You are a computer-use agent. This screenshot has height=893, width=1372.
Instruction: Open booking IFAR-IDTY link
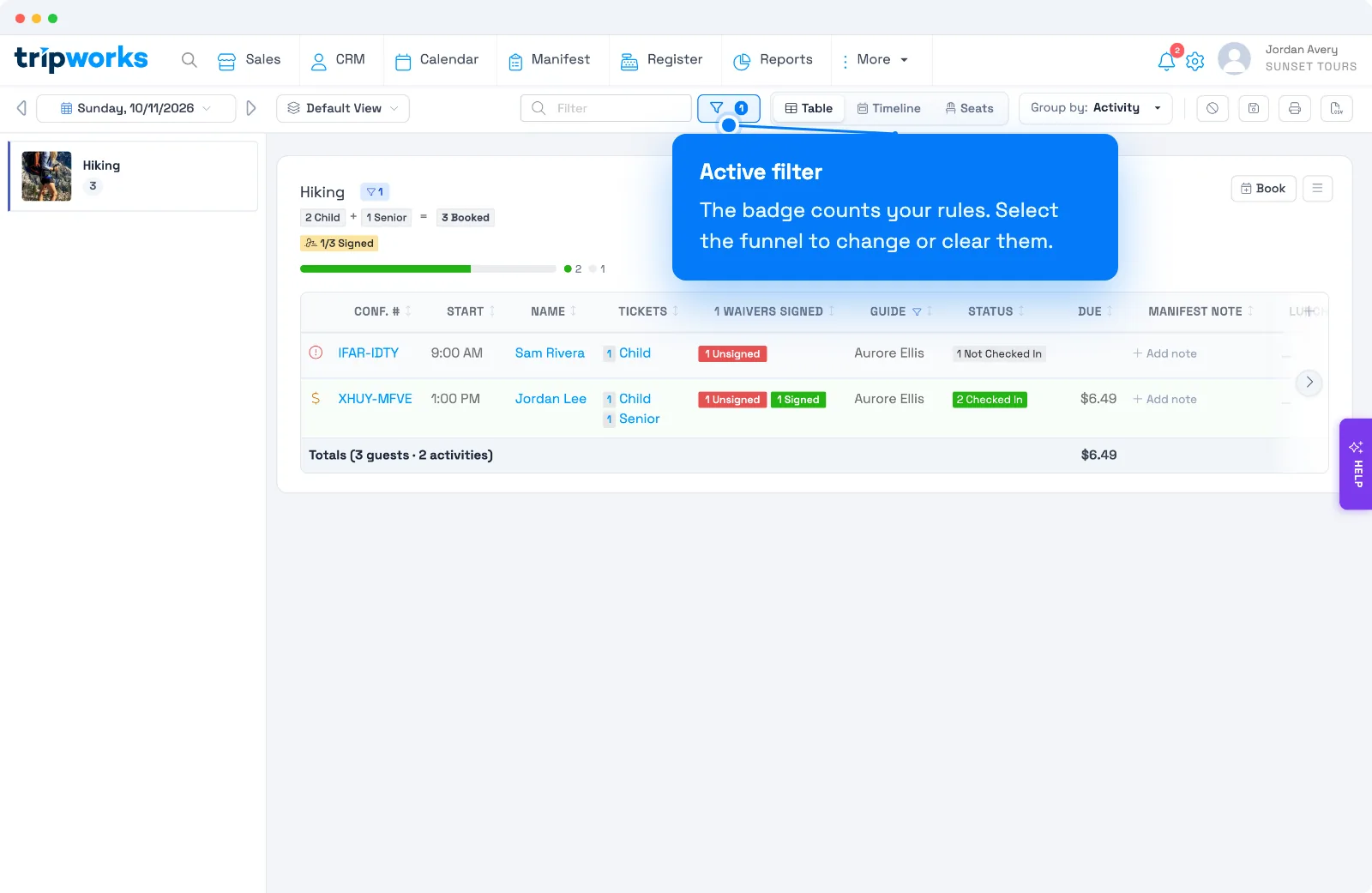[x=369, y=353]
